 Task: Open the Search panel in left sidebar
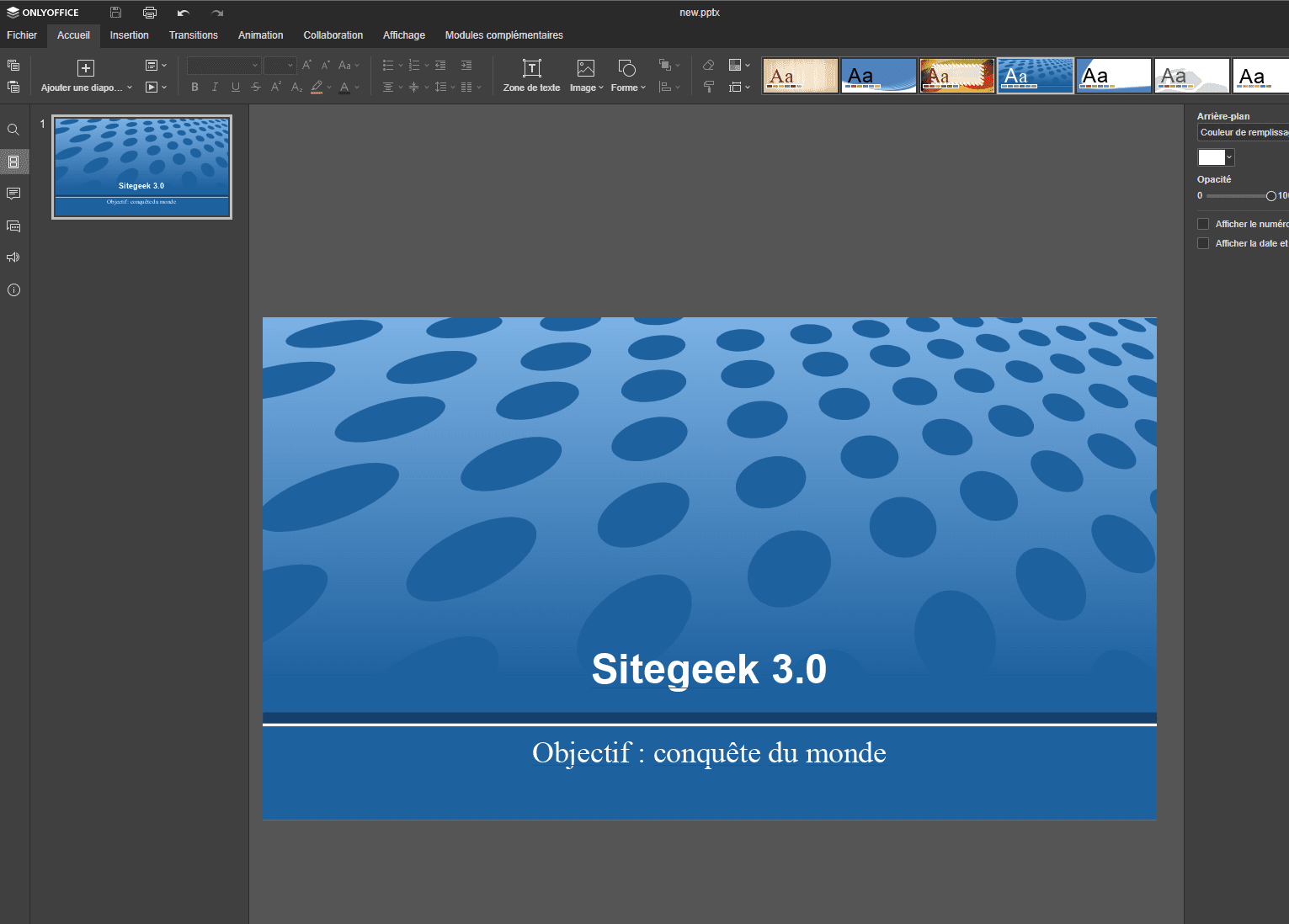click(13, 130)
